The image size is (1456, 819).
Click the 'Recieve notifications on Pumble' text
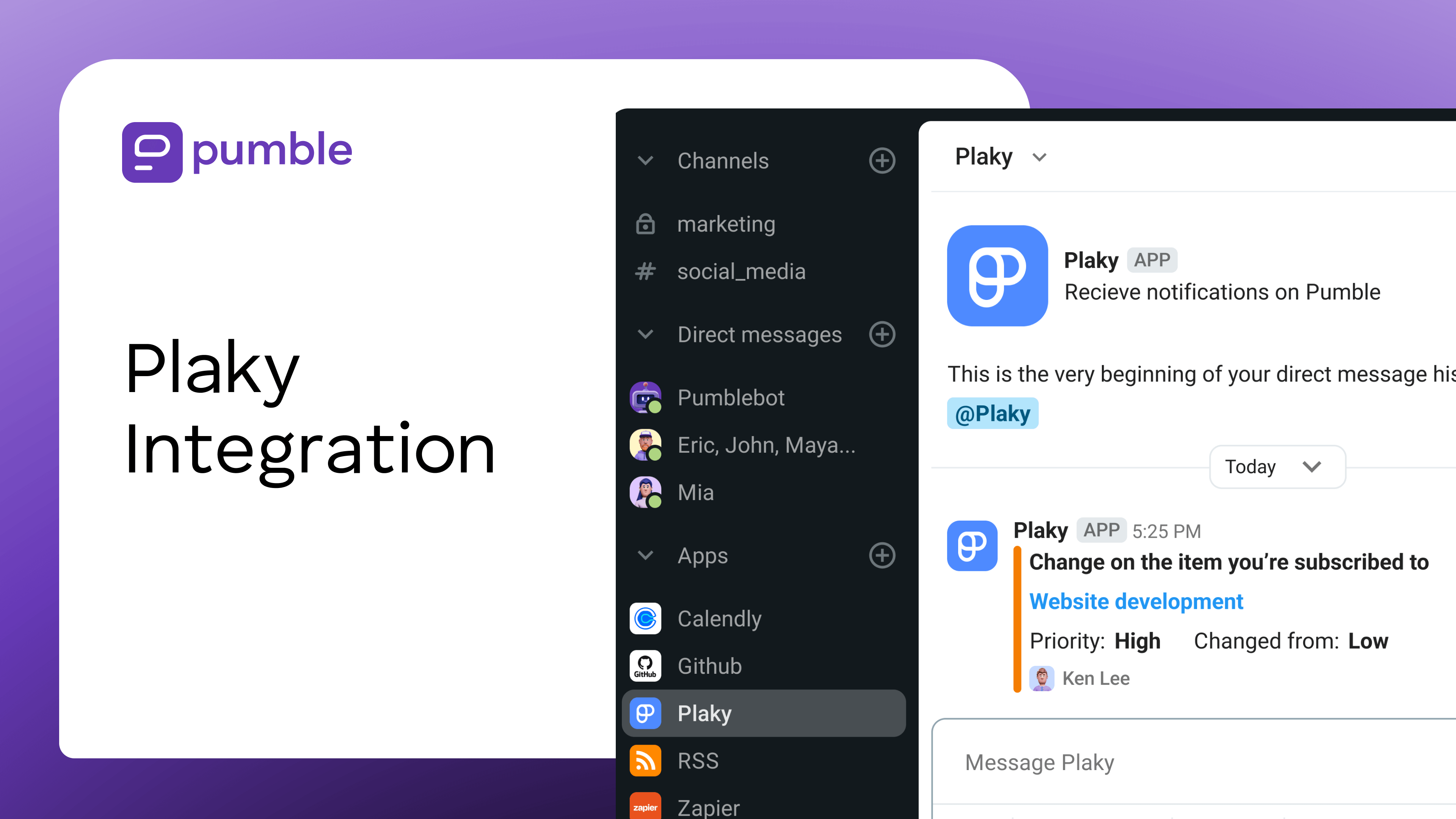coord(1222,292)
